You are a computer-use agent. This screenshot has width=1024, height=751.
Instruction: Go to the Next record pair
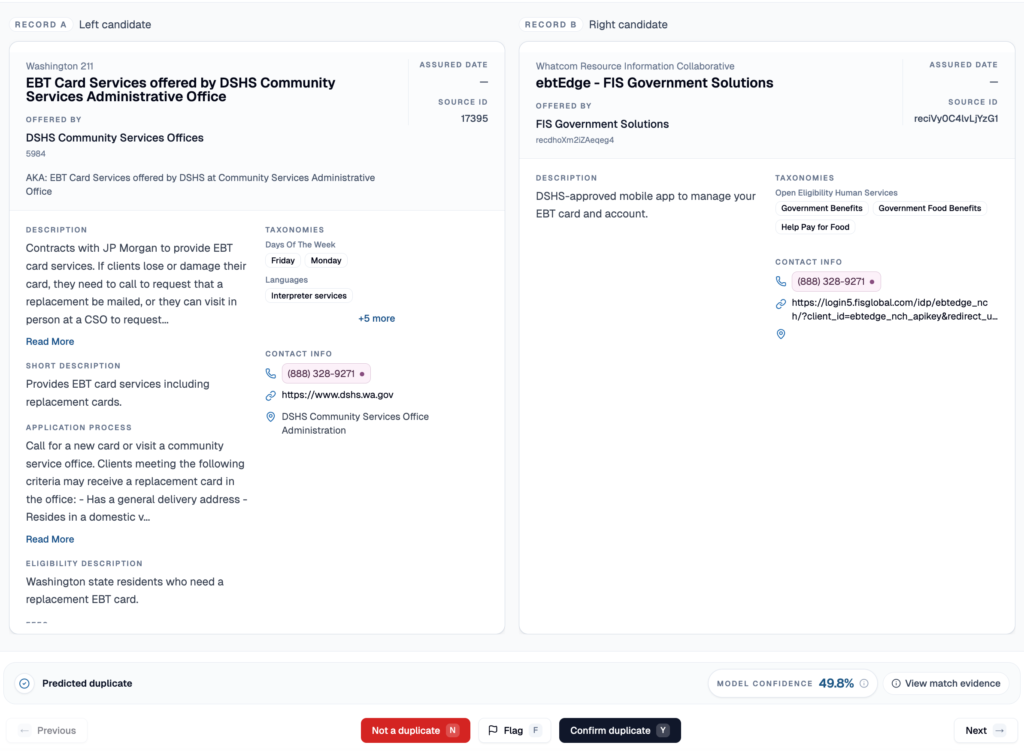(x=985, y=730)
